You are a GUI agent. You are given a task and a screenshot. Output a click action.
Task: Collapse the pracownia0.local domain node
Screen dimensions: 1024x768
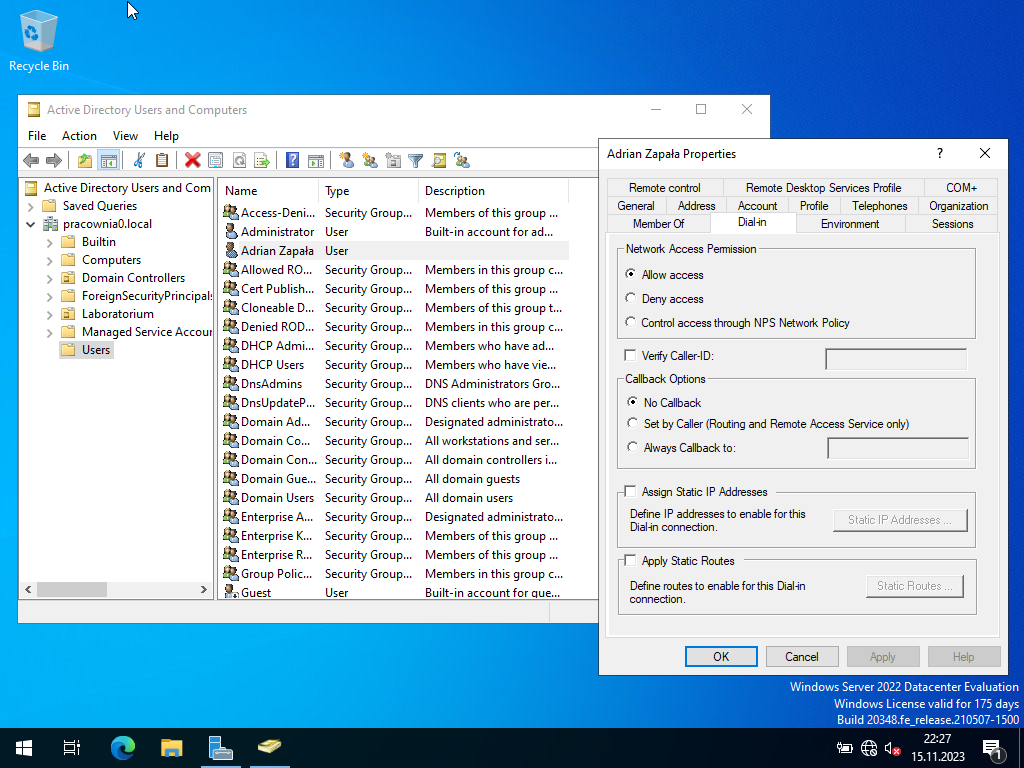pos(31,224)
